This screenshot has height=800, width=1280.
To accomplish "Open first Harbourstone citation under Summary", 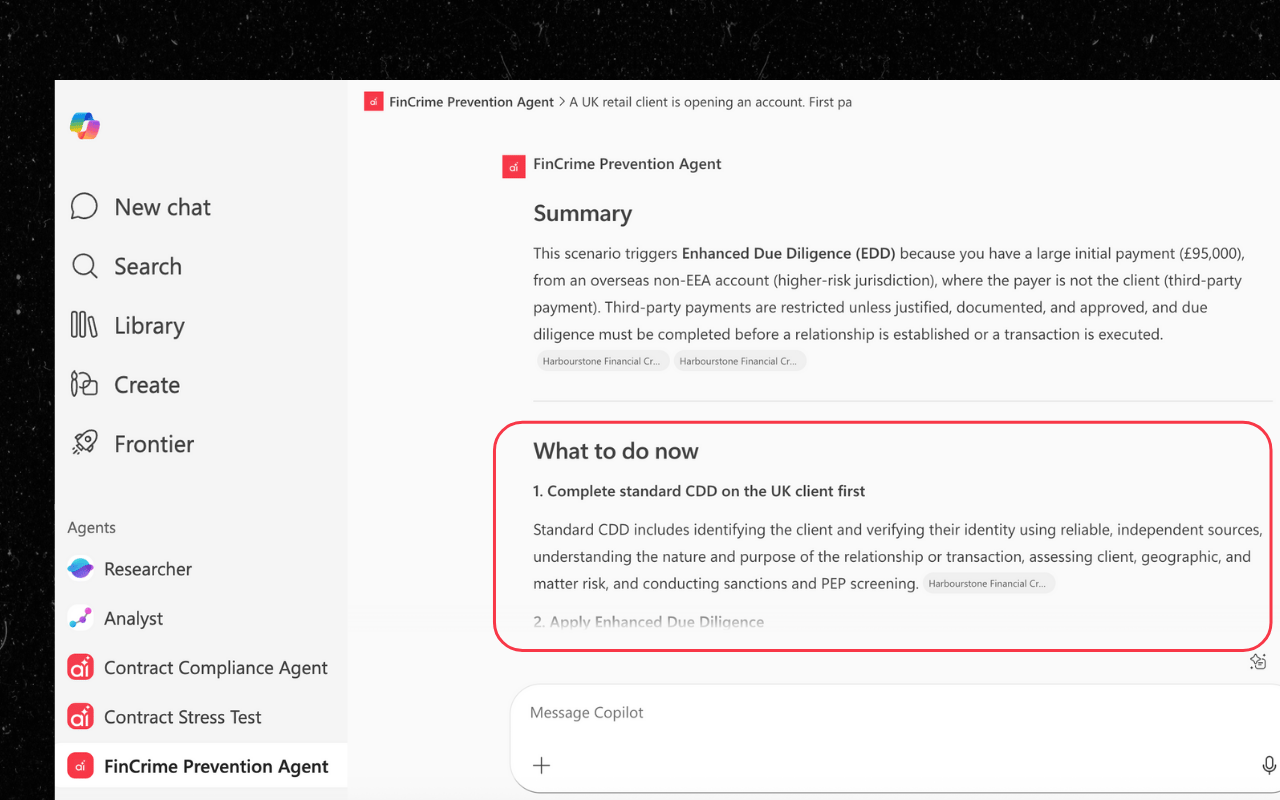I will point(601,361).
